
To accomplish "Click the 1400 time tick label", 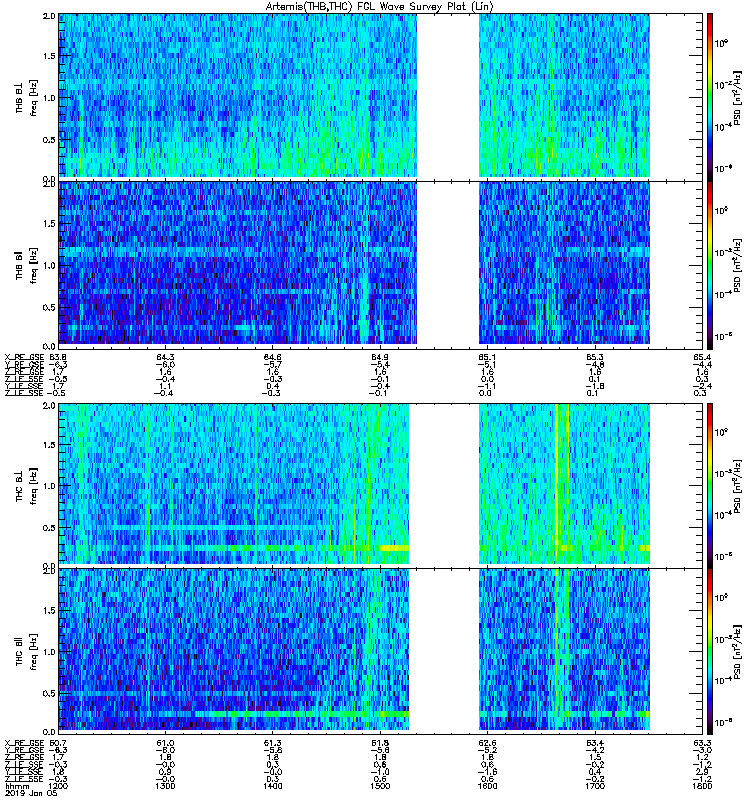I will 272,786.
